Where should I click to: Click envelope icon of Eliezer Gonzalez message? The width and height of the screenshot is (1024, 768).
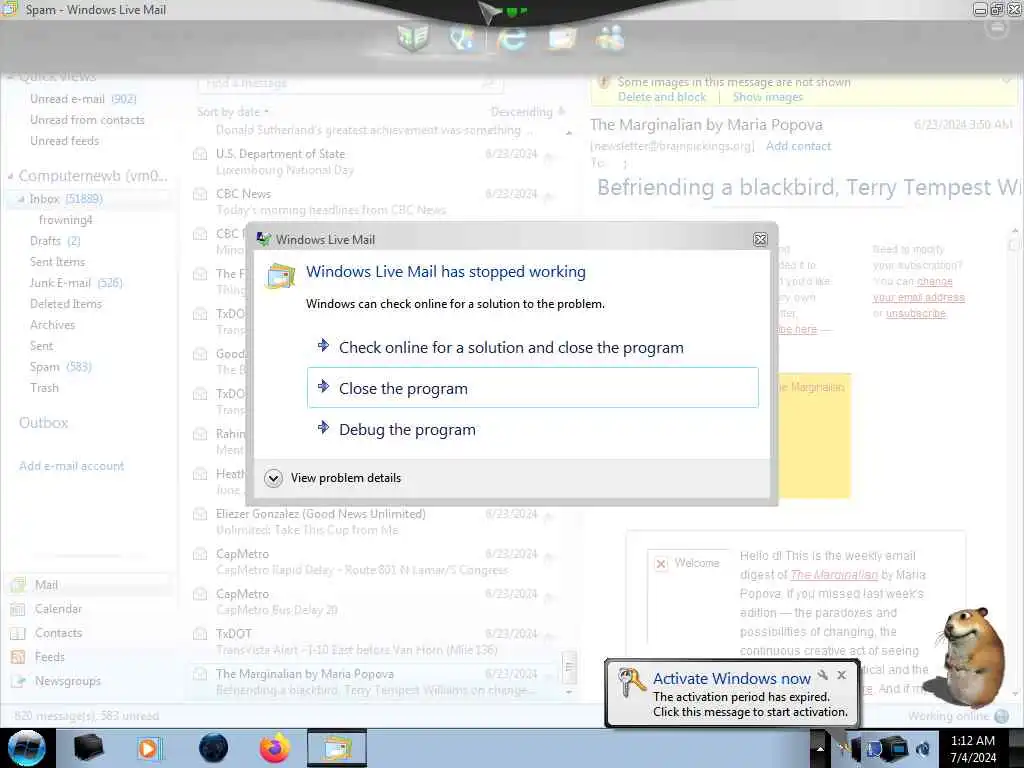coord(200,515)
